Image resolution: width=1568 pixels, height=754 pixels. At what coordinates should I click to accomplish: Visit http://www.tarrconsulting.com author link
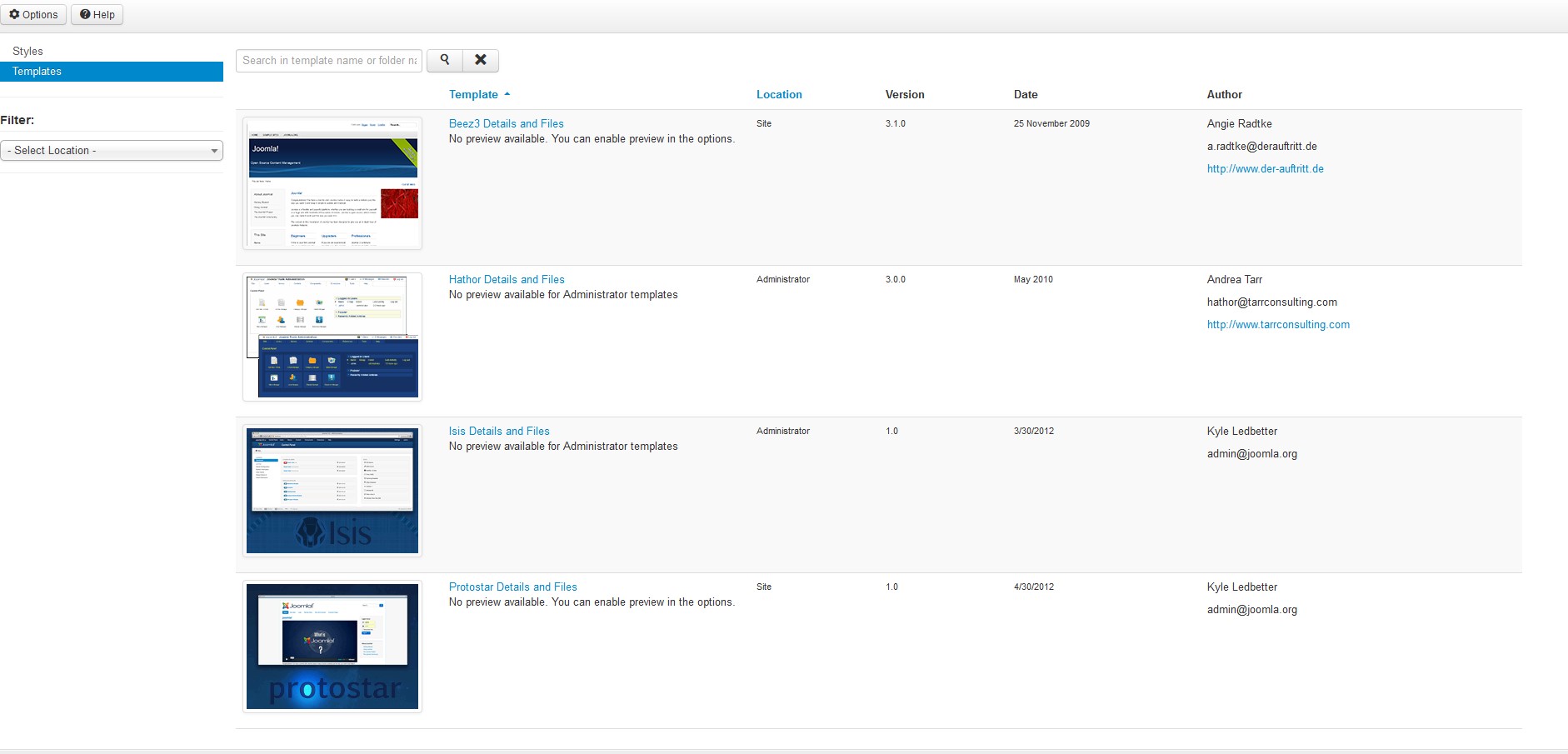coord(1278,324)
